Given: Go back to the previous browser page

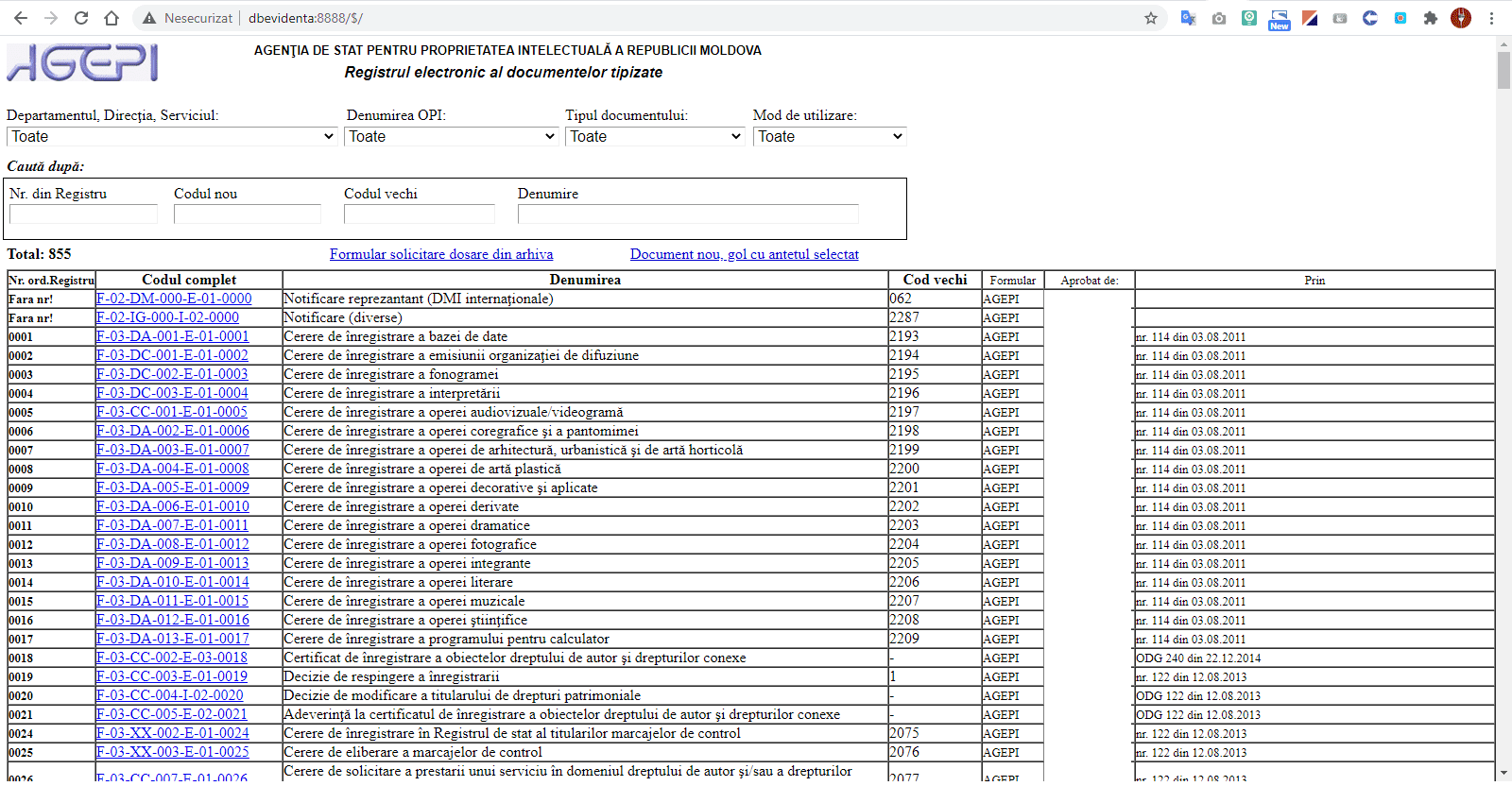Looking at the screenshot, I should tap(21, 18).
